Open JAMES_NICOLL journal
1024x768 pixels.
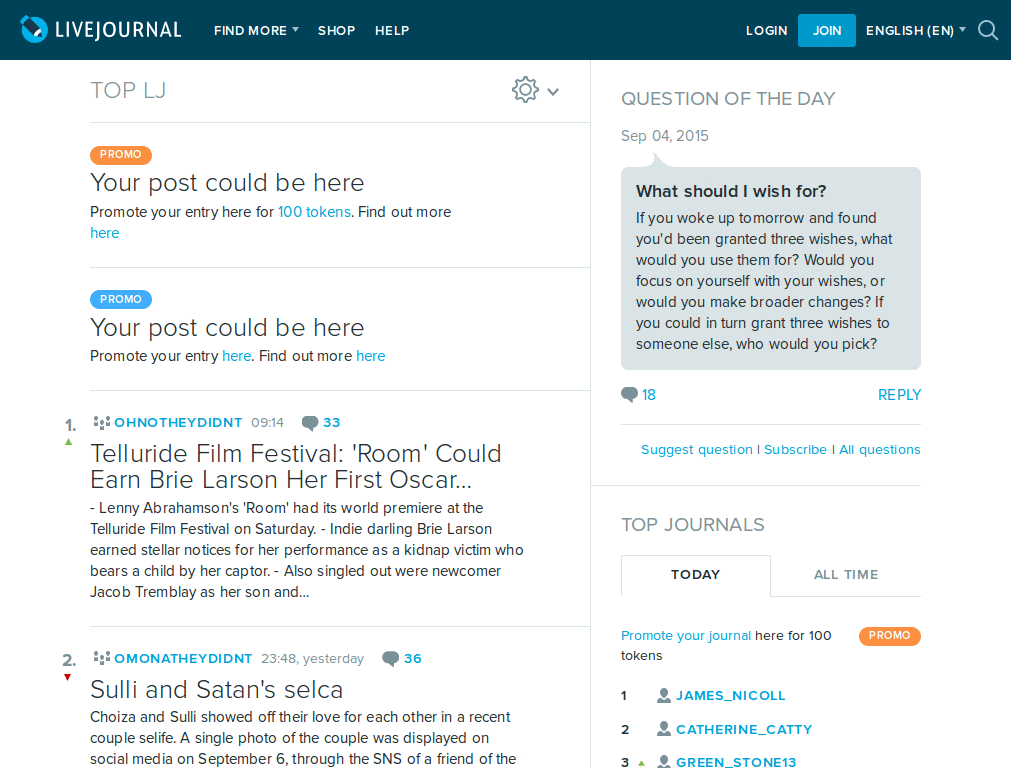coord(731,696)
